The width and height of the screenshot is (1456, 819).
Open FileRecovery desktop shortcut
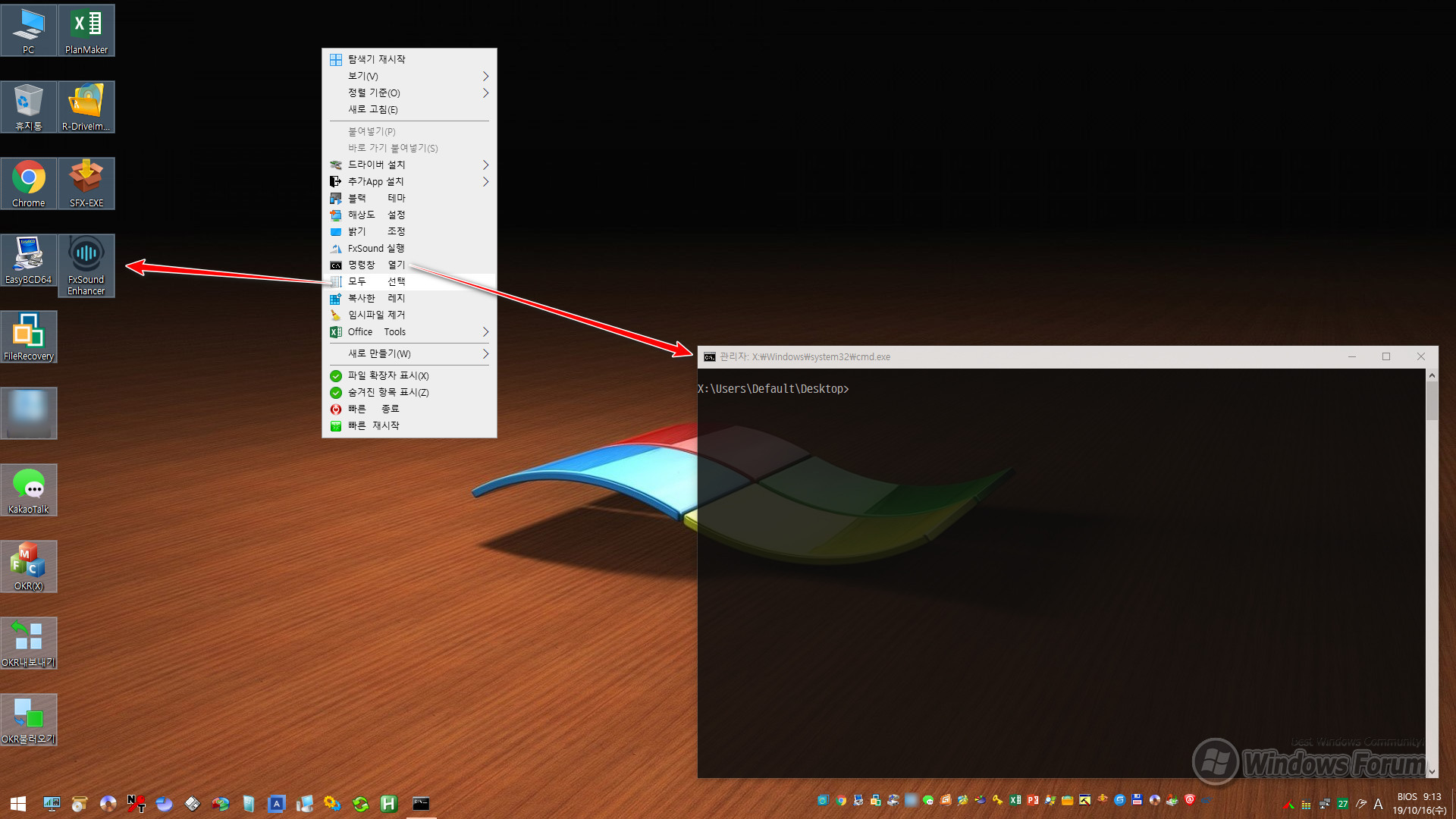pos(29,337)
